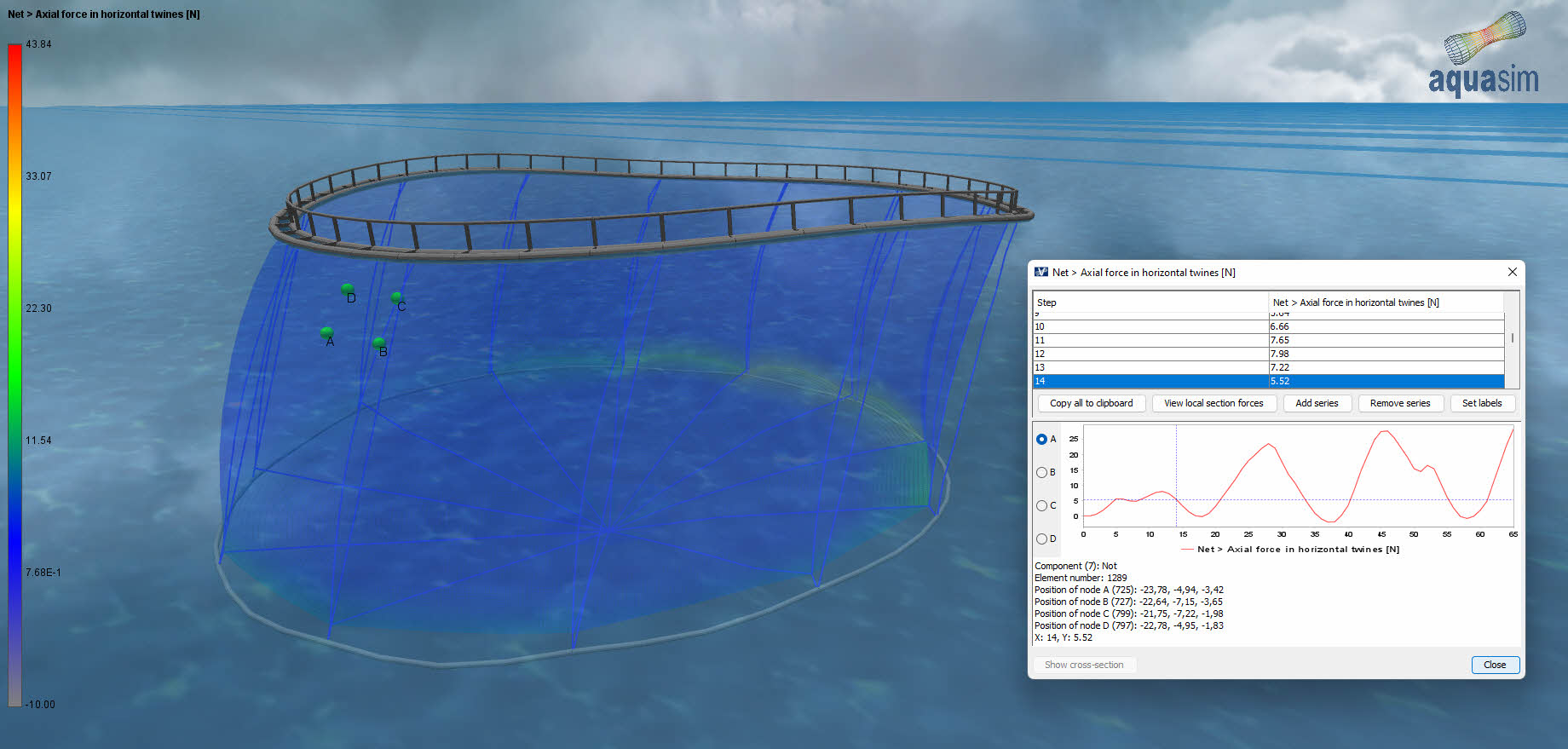Click the Close button in dialog
The width and height of the screenshot is (1568, 749).
(x=1495, y=665)
